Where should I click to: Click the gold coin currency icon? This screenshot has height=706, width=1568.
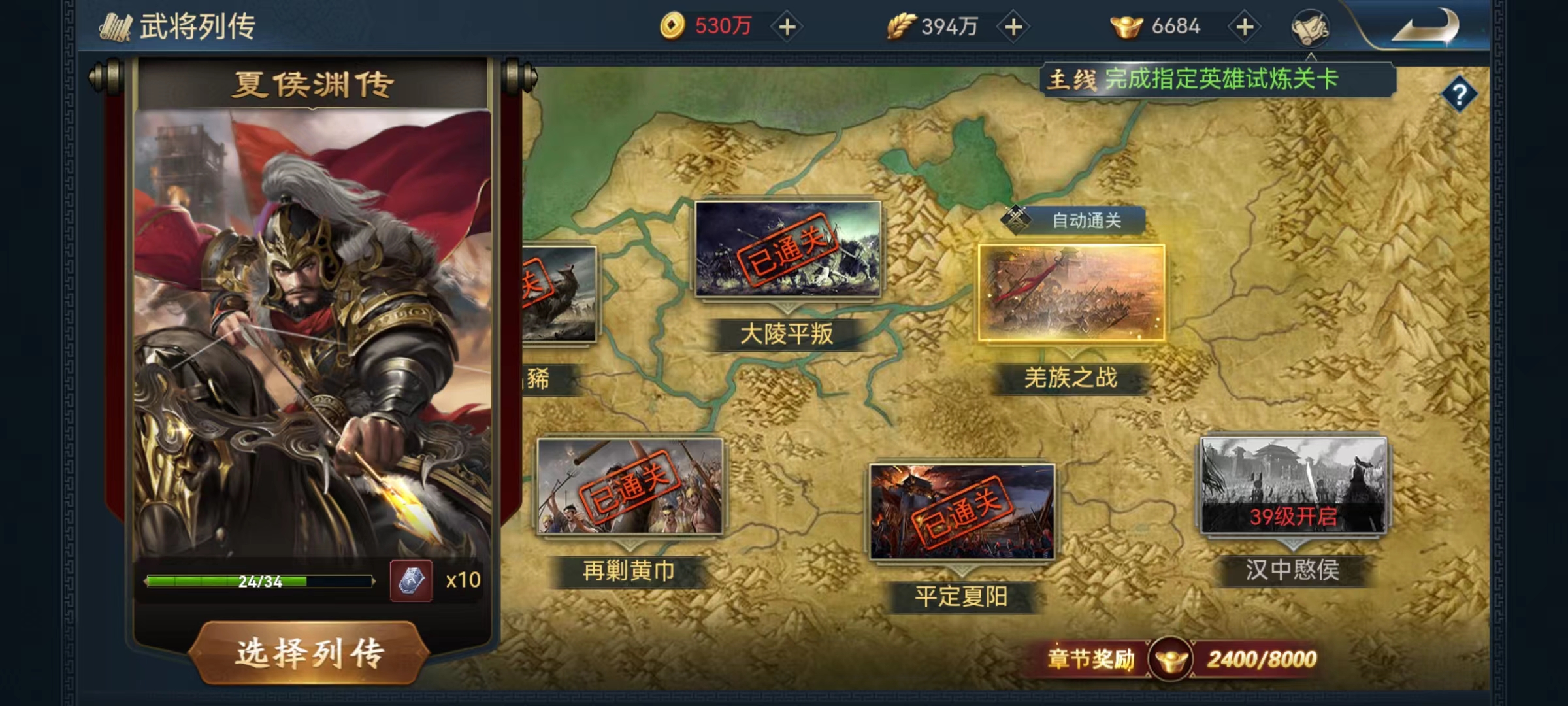673,26
